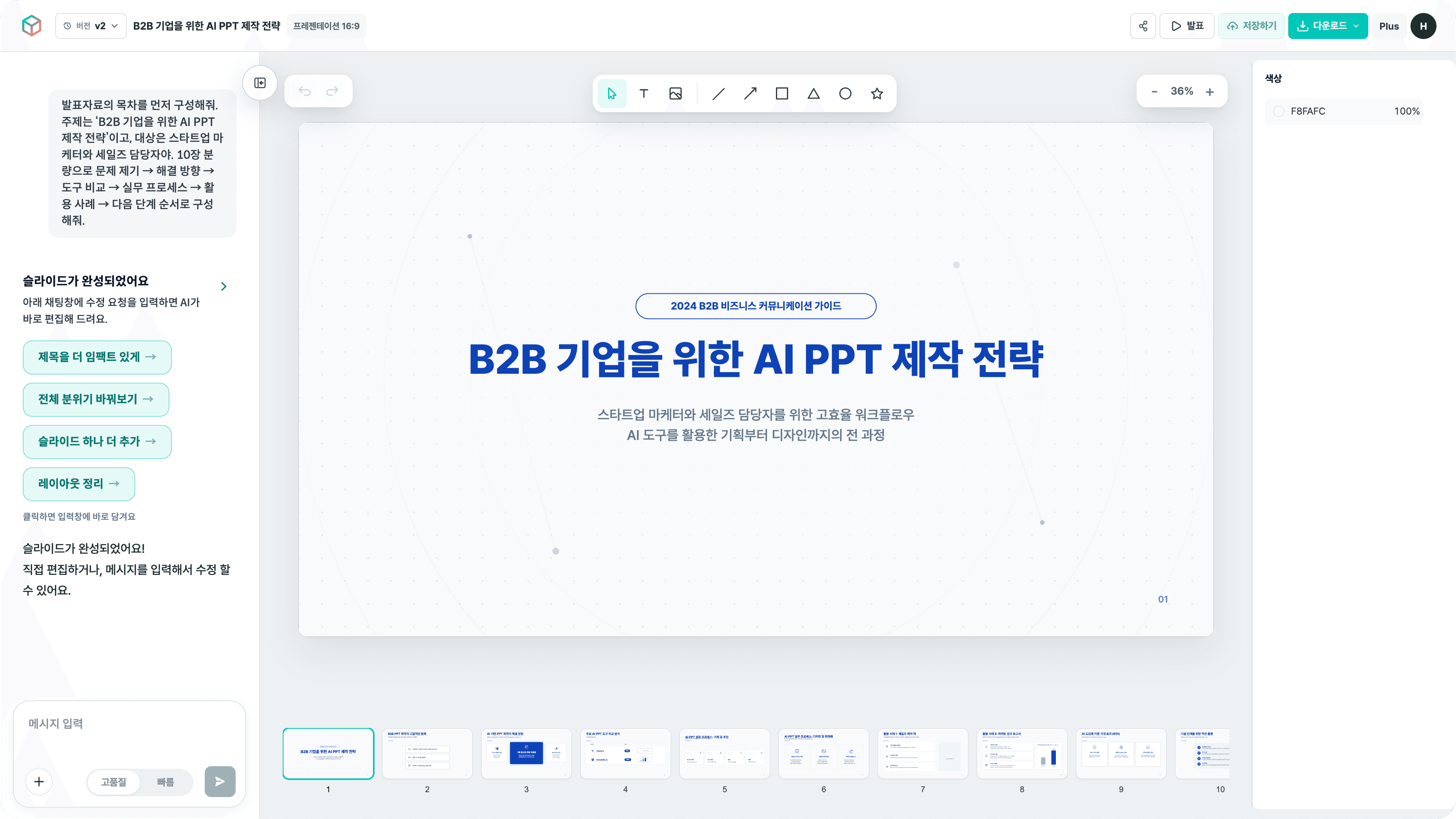Viewport: 1456px width, 819px height.
Task: Click the 프레젠테이션 16:9 format tag
Action: tap(326, 26)
